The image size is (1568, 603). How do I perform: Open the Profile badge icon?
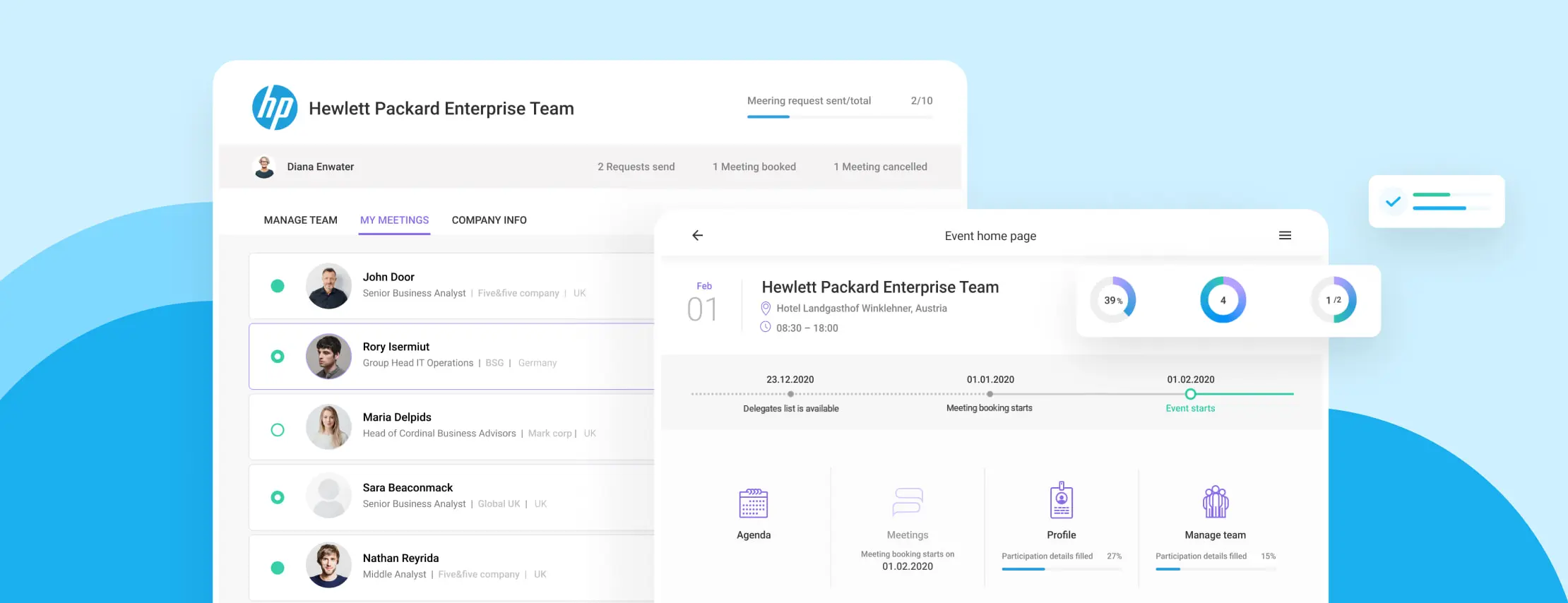coord(1061,501)
